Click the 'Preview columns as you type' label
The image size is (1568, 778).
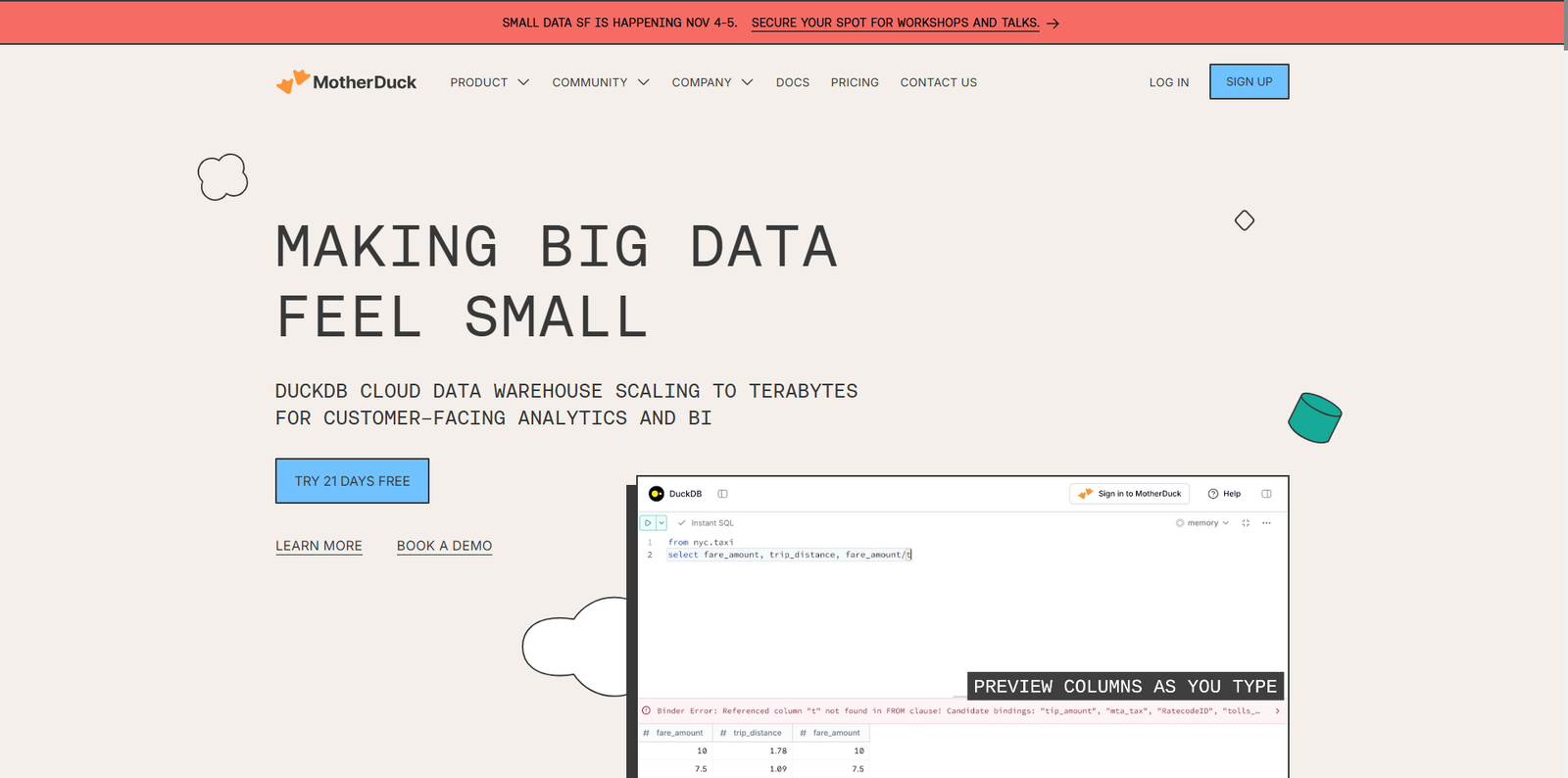[1126, 686]
